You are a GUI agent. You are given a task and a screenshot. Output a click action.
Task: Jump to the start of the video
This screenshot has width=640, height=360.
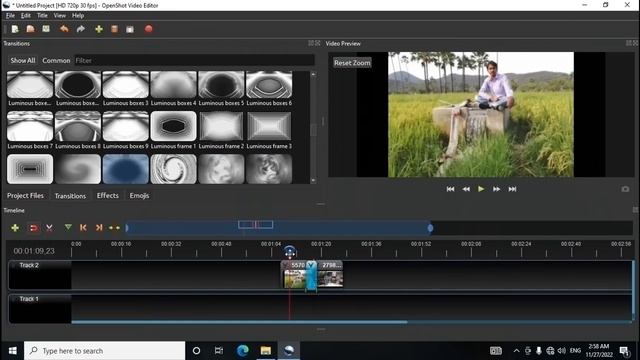click(x=450, y=189)
